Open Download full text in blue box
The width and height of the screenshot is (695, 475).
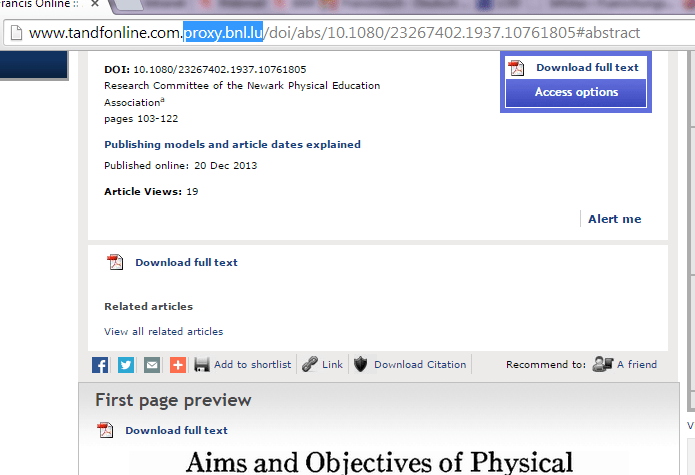coord(586,68)
